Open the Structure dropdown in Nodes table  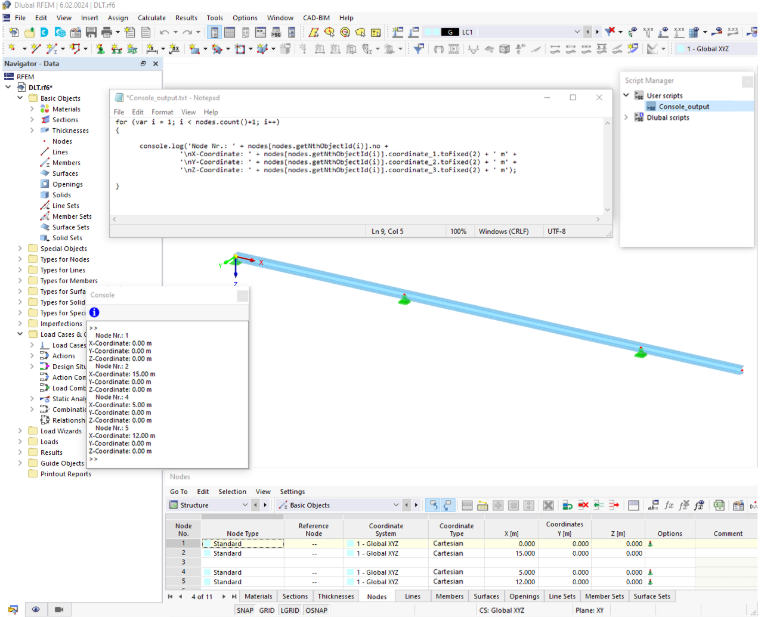tap(245, 505)
